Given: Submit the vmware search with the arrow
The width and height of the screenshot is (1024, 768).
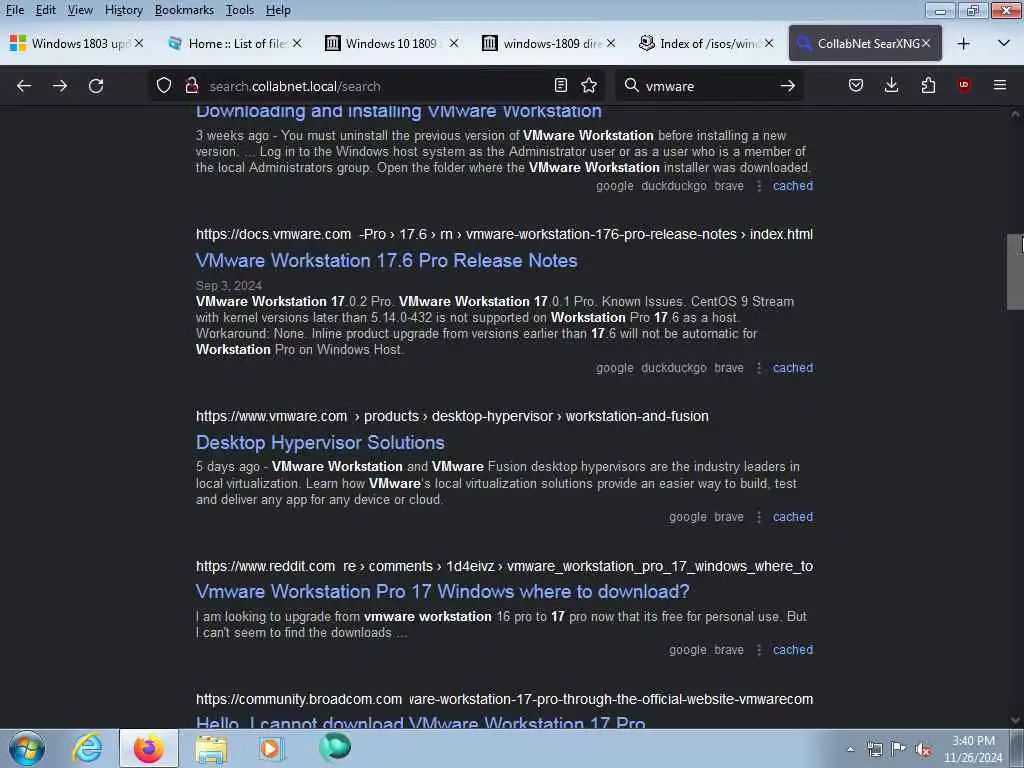Looking at the screenshot, I should point(788,86).
